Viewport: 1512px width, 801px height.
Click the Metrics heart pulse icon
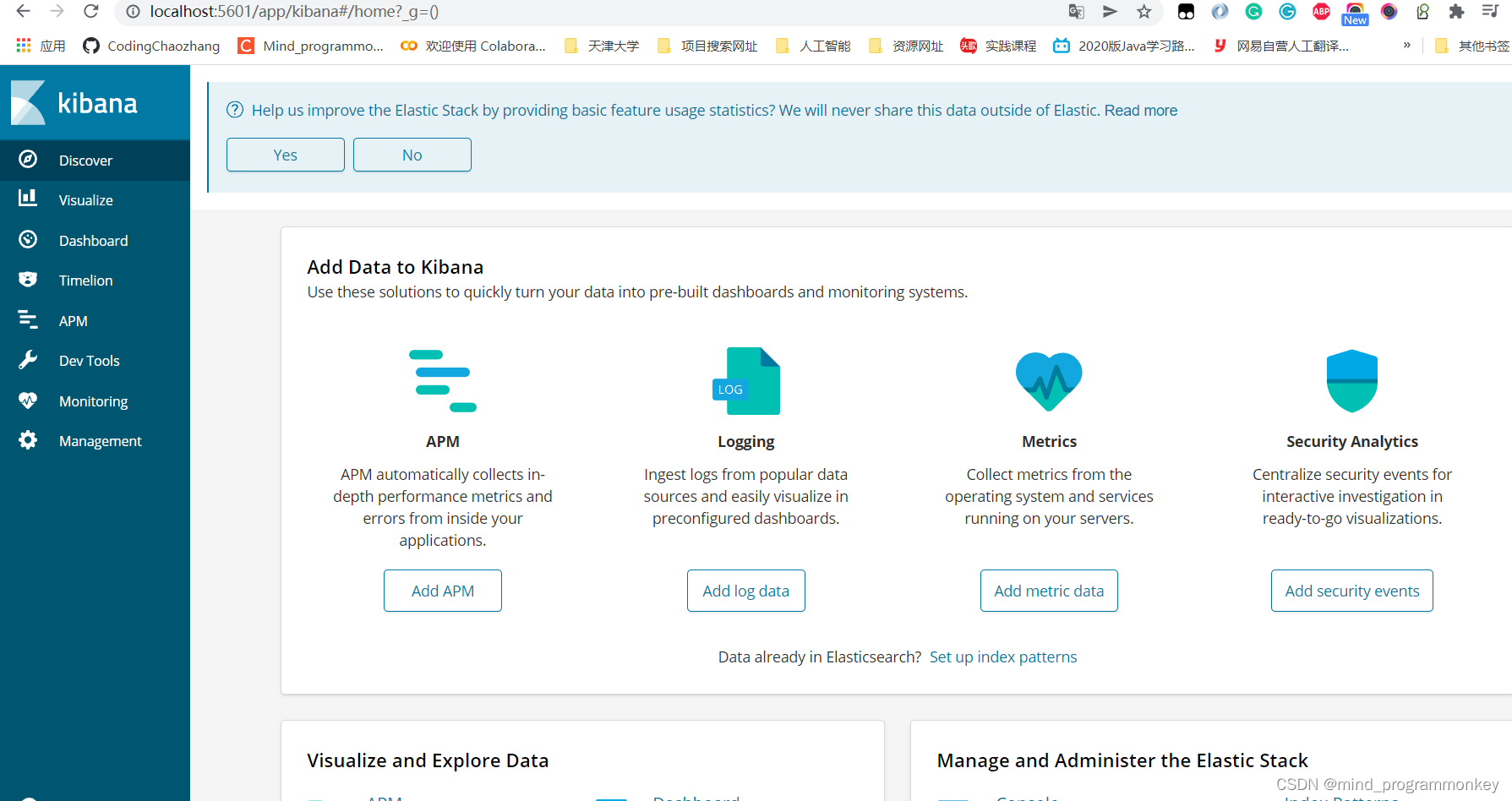click(1049, 381)
